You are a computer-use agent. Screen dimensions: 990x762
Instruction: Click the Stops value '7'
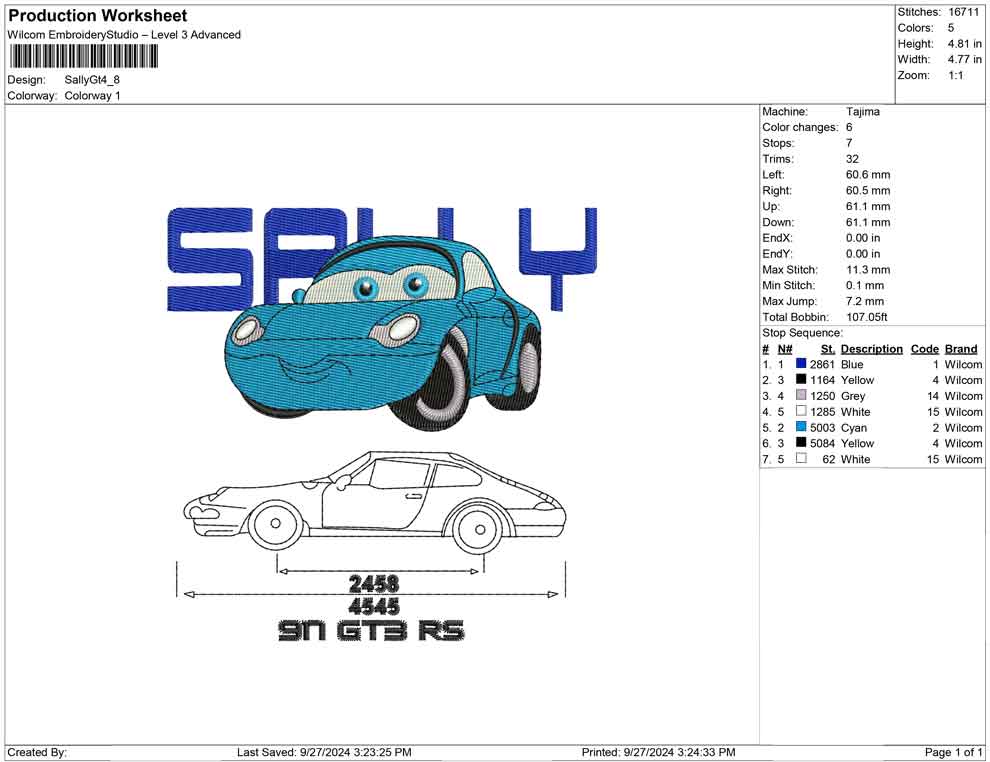[849, 143]
